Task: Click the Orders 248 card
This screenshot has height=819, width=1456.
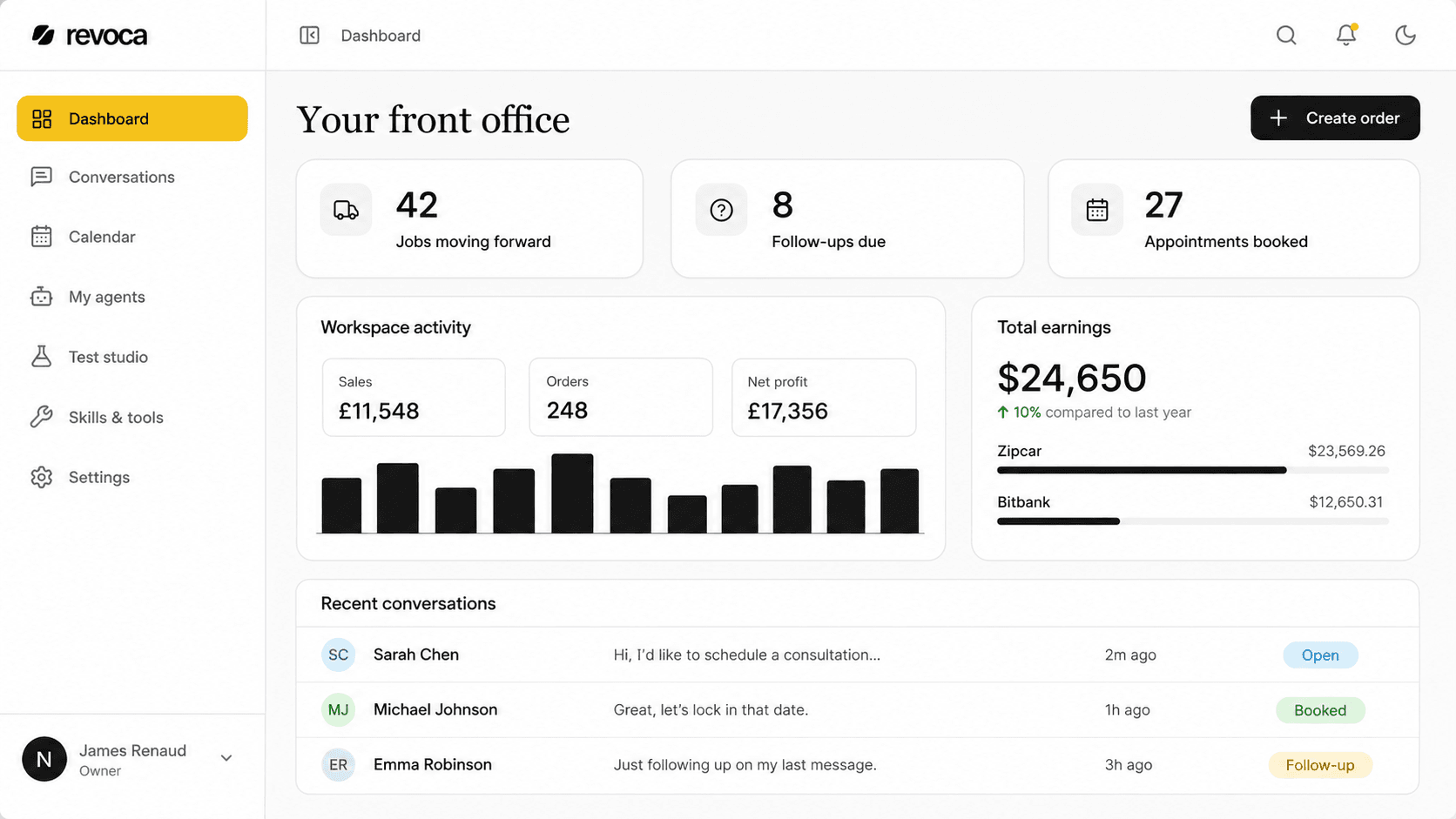Action: [x=621, y=398]
